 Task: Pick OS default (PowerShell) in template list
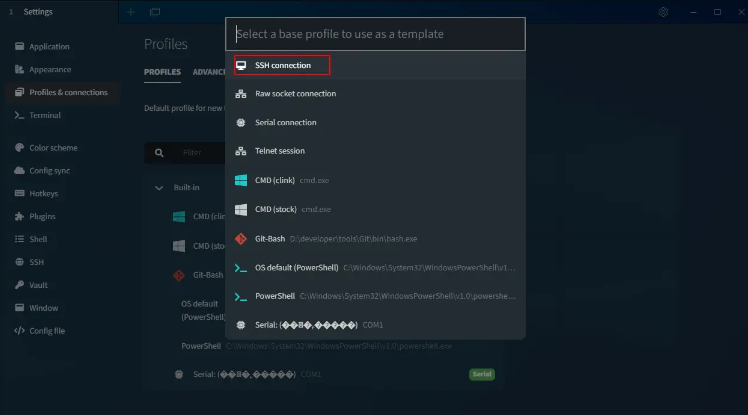click(x=375, y=268)
